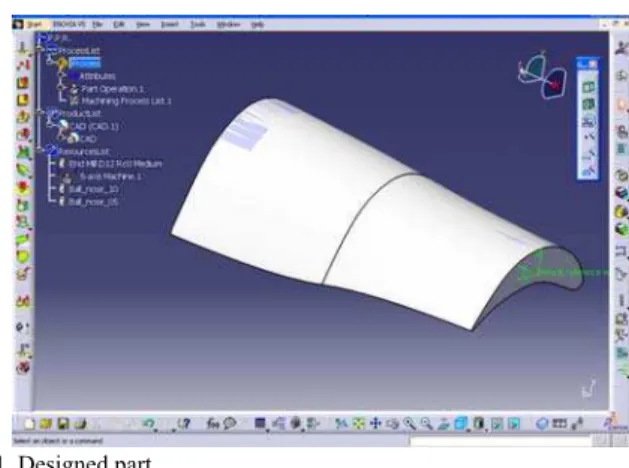629x468 pixels.
Task: Open the File menu
Action: [97, 24]
